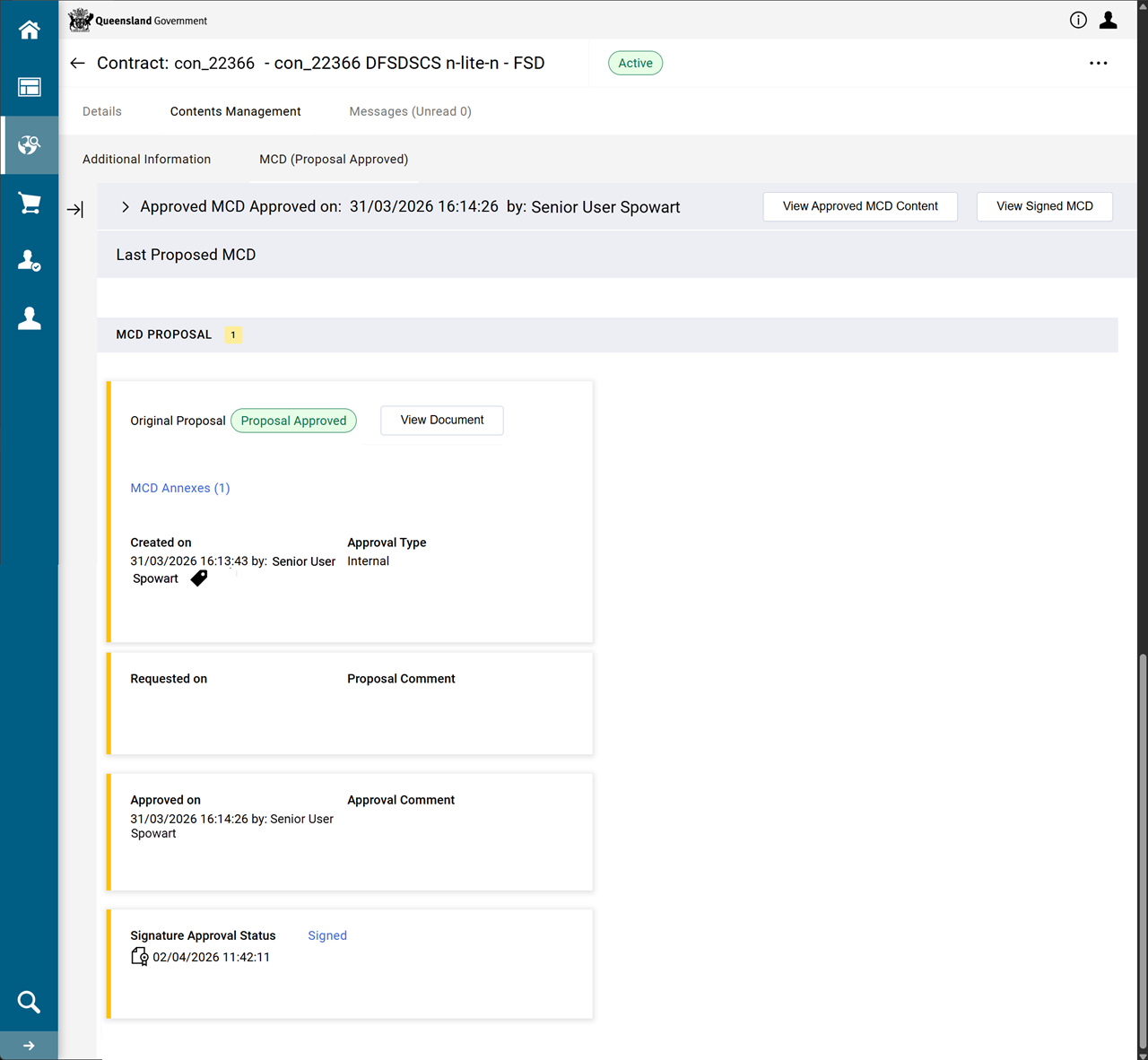Go back using the left arrow
This screenshot has width=1148, height=1060.
point(78,63)
